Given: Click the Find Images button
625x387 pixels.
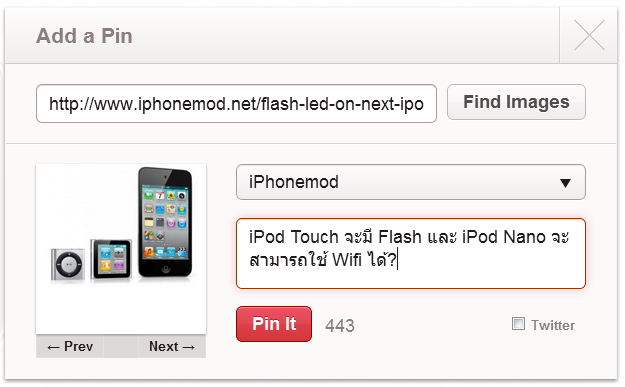Looking at the screenshot, I should click(516, 102).
